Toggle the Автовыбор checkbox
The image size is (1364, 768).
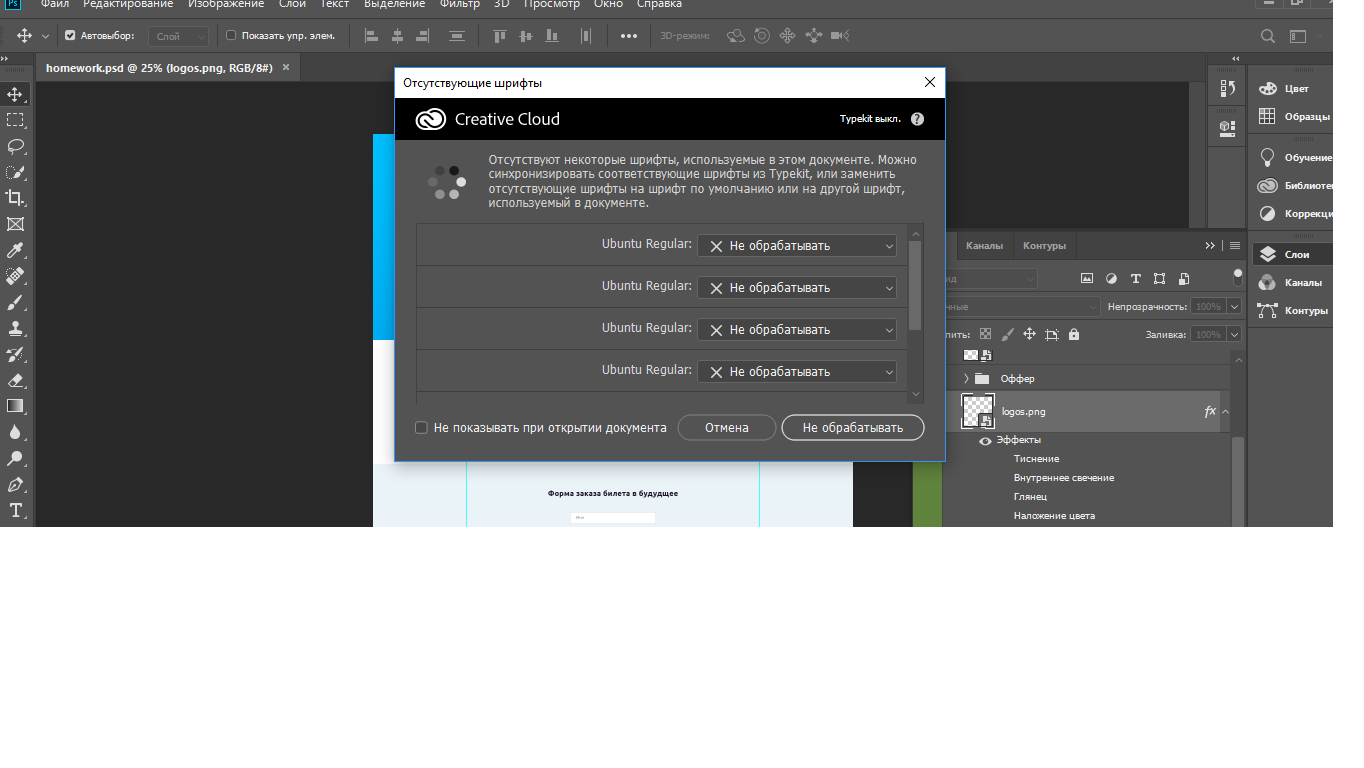pyautogui.click(x=70, y=36)
